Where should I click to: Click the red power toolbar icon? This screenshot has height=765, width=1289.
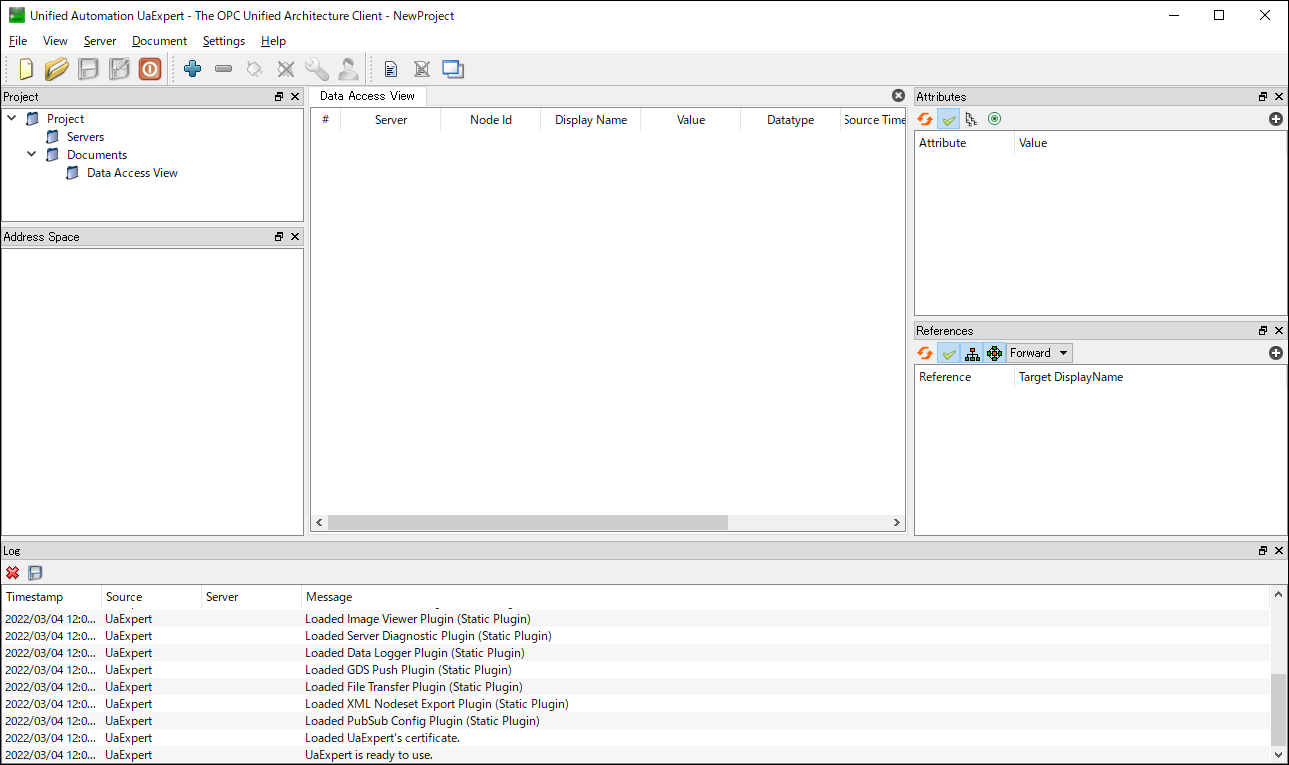click(150, 69)
